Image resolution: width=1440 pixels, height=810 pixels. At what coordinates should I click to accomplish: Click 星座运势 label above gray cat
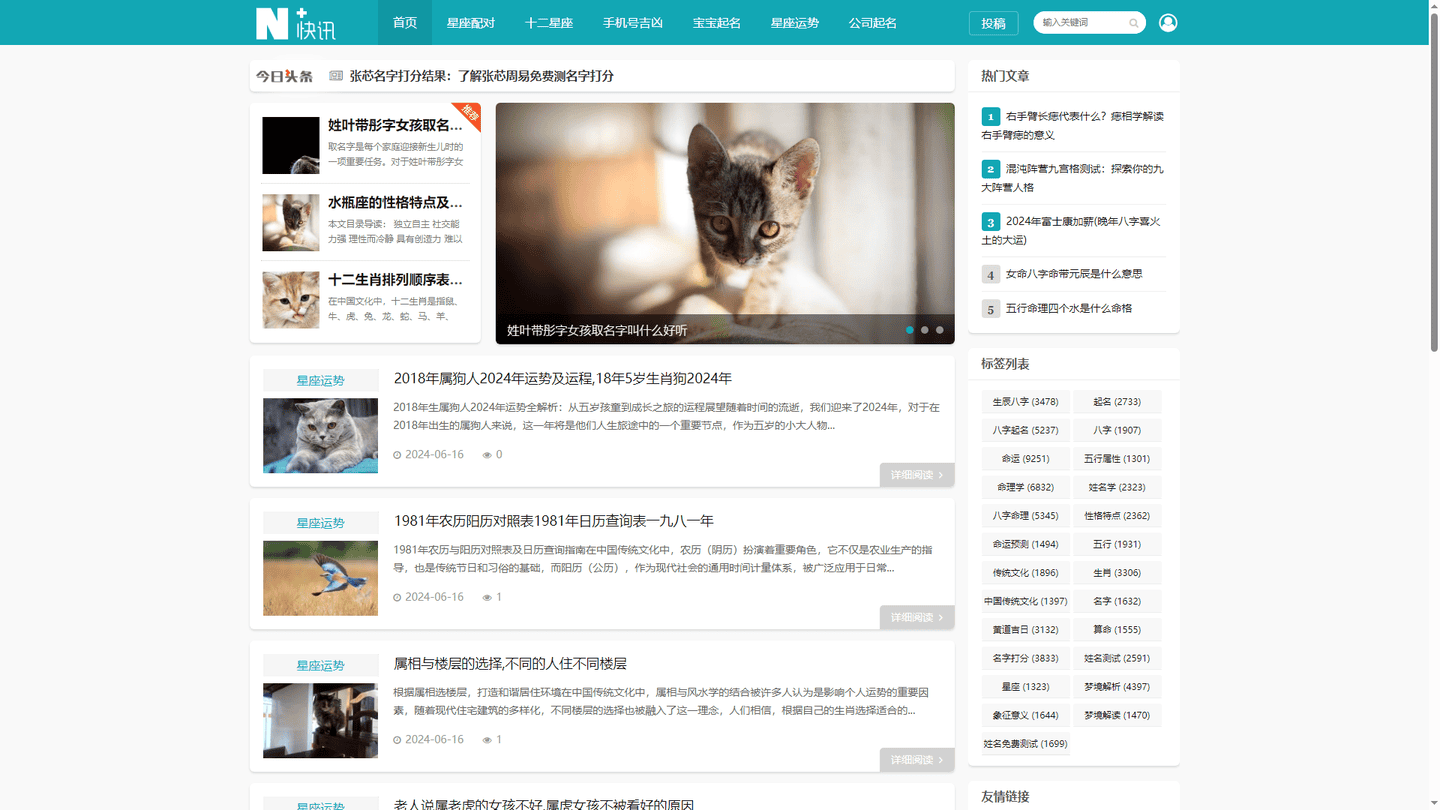[320, 380]
